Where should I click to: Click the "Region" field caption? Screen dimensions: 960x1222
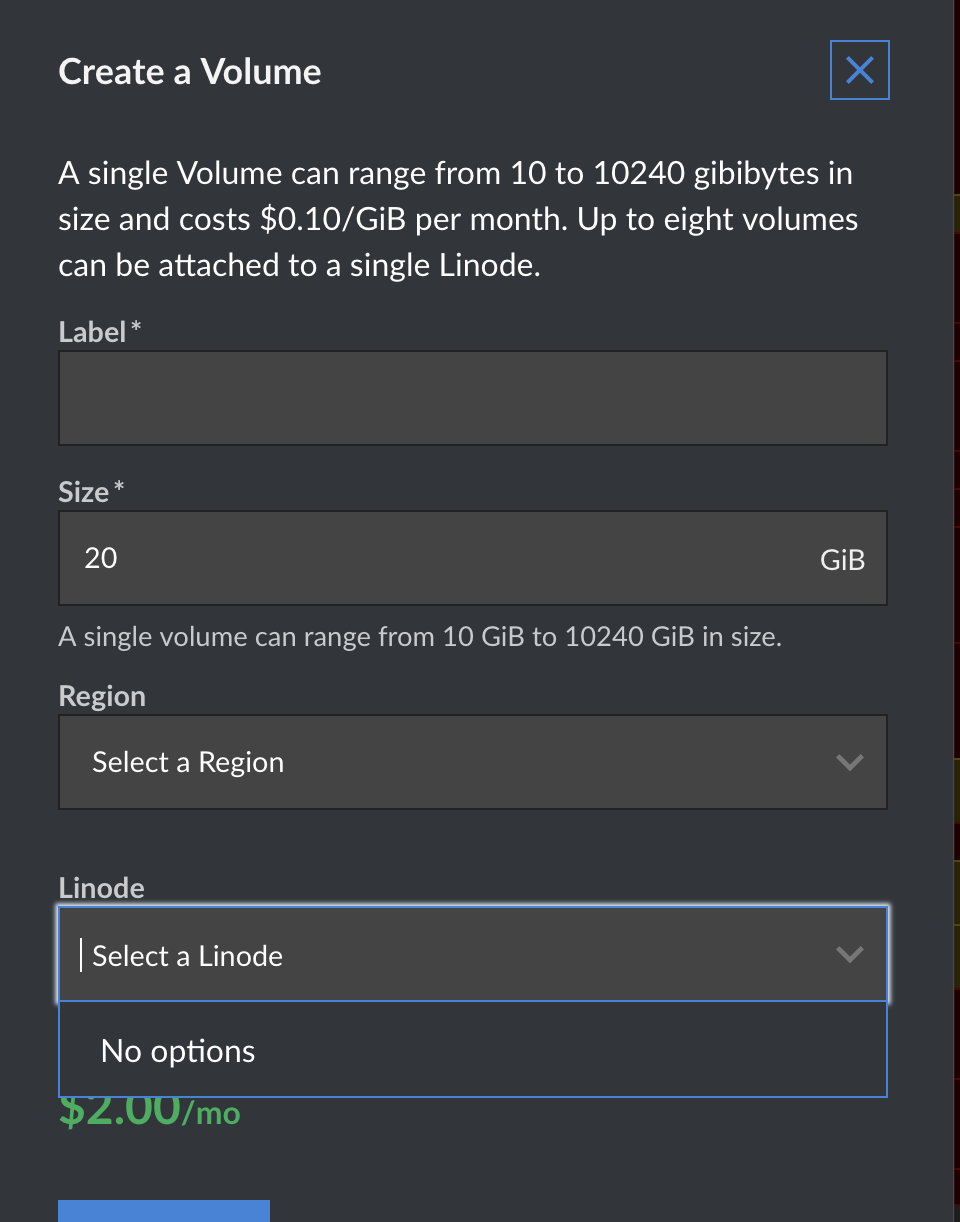click(102, 696)
